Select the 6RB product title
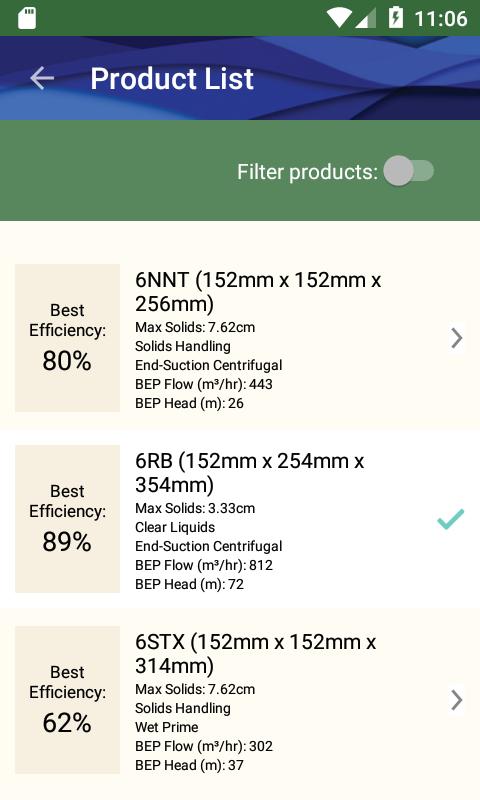This screenshot has height=800, width=480. click(x=249, y=472)
